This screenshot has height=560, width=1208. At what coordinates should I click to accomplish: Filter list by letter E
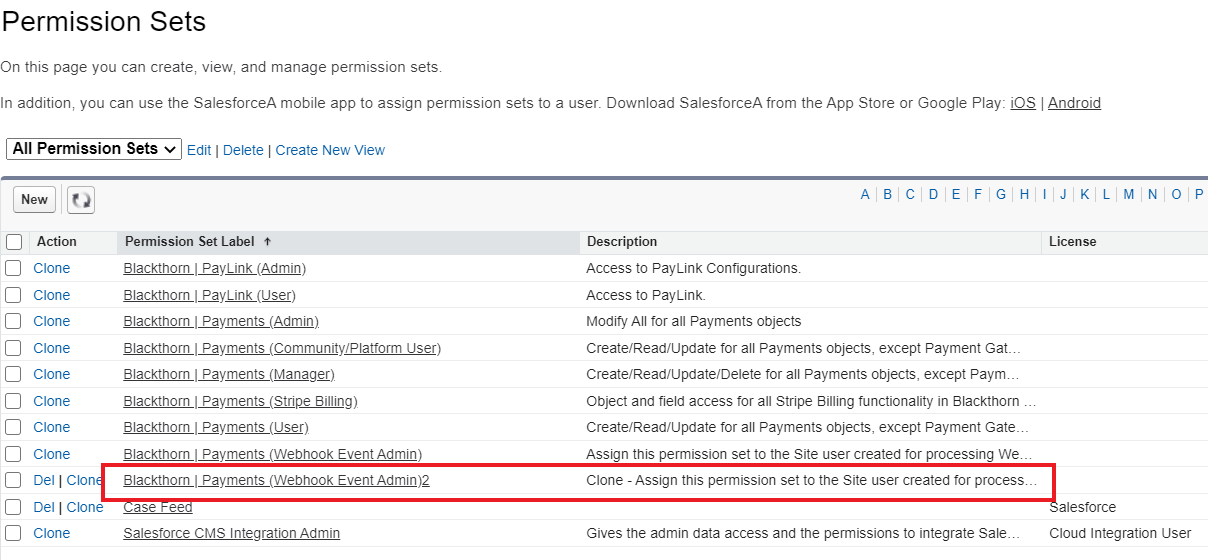point(956,195)
